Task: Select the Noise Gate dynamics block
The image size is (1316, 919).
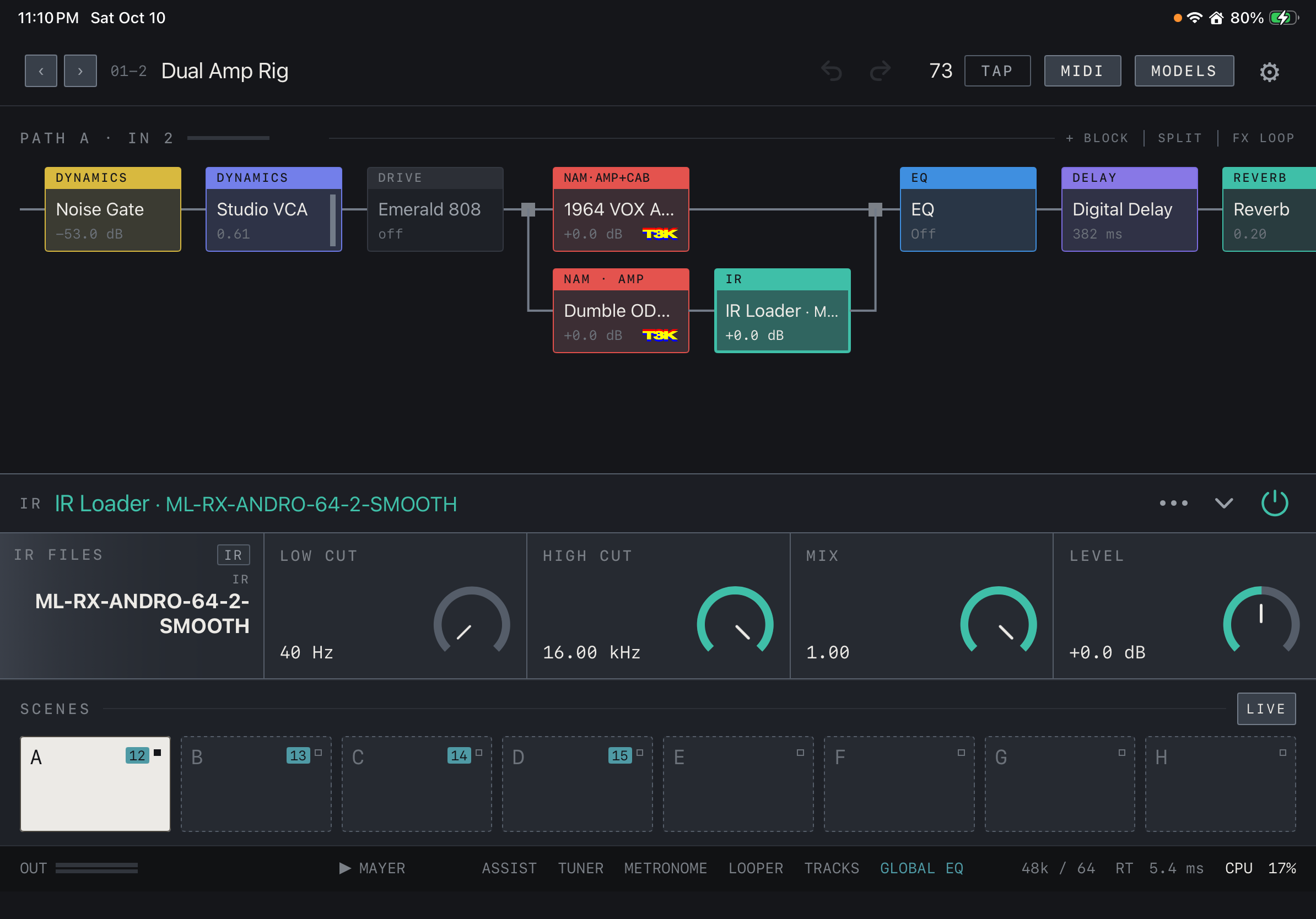Action: pyautogui.click(x=113, y=209)
